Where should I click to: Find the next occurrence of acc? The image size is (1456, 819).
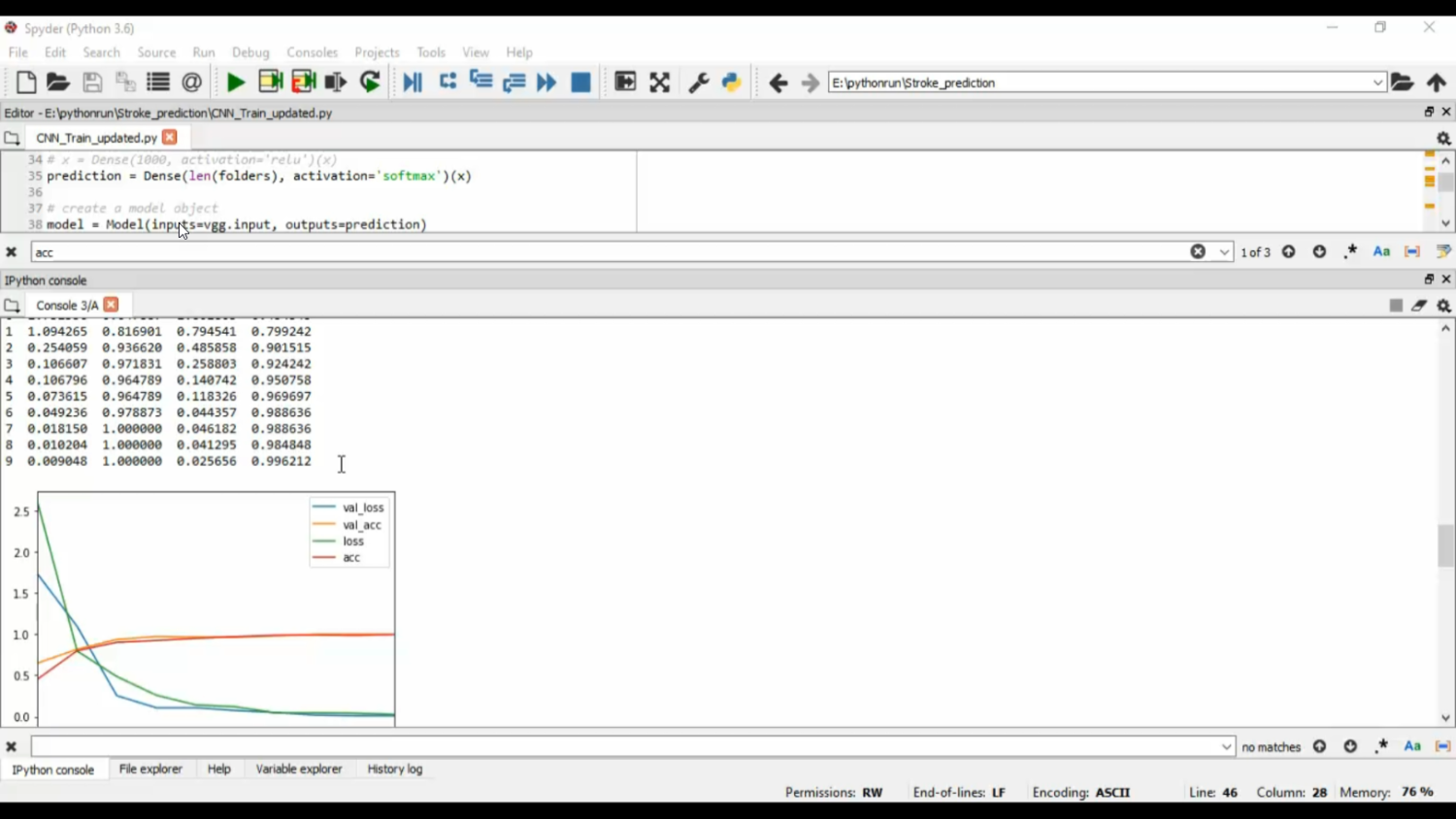coord(1318,251)
